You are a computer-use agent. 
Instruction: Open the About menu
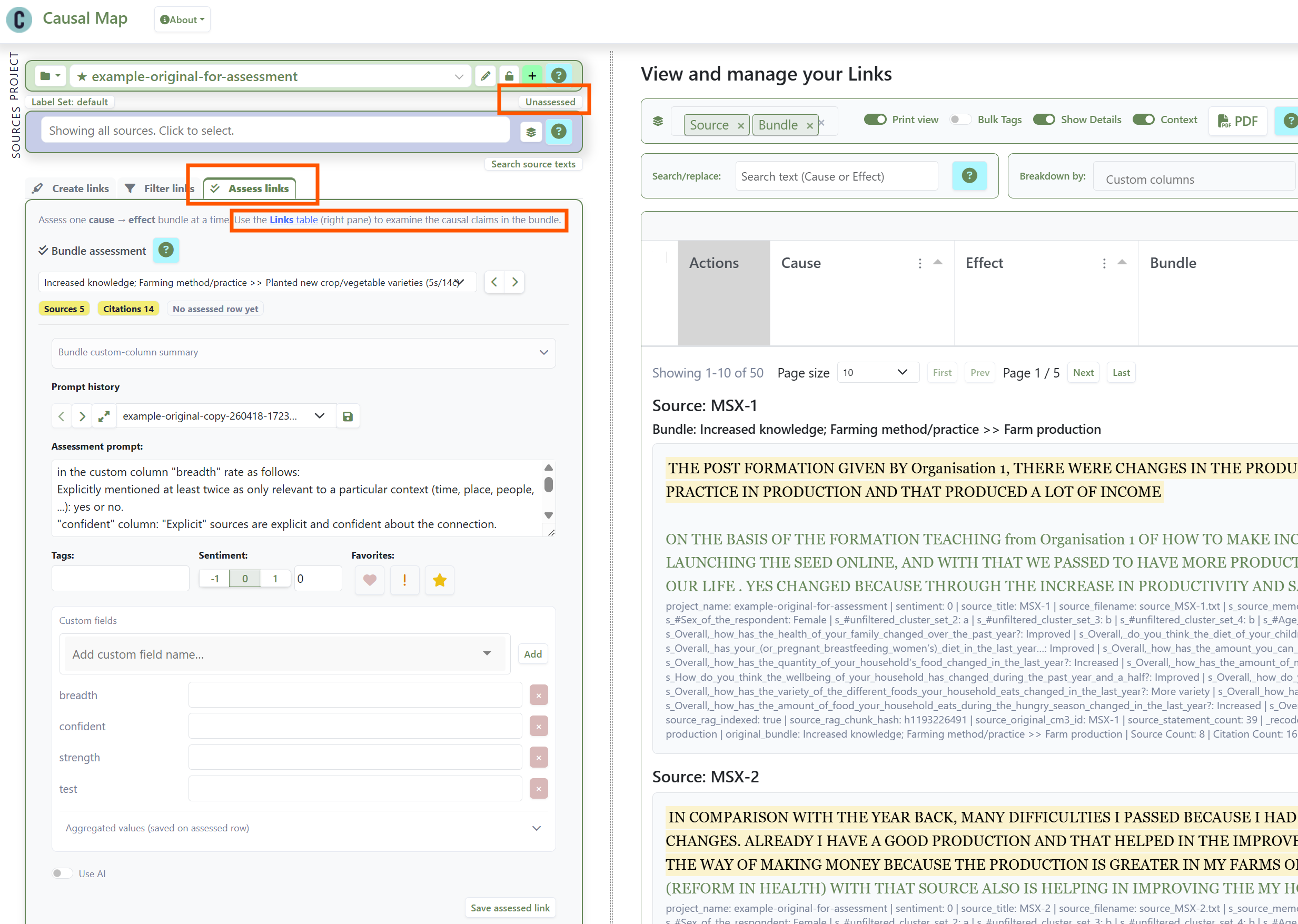coord(182,19)
